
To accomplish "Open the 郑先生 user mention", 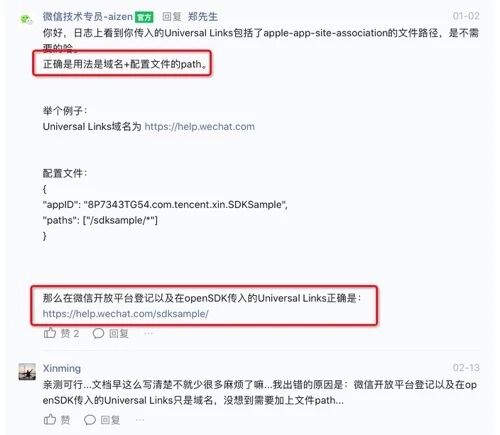I will pos(203,16).
